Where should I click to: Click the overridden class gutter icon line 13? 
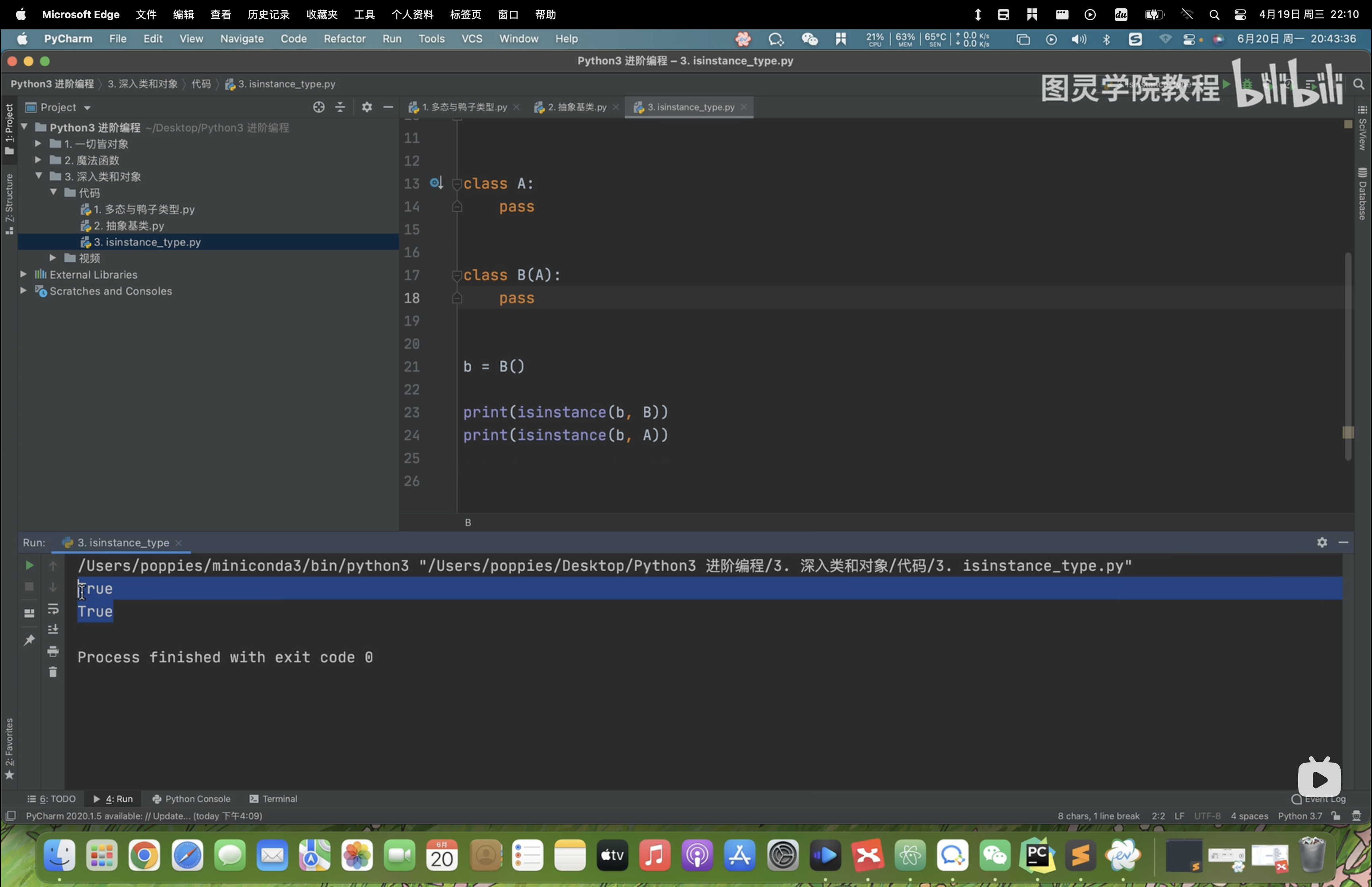point(436,183)
